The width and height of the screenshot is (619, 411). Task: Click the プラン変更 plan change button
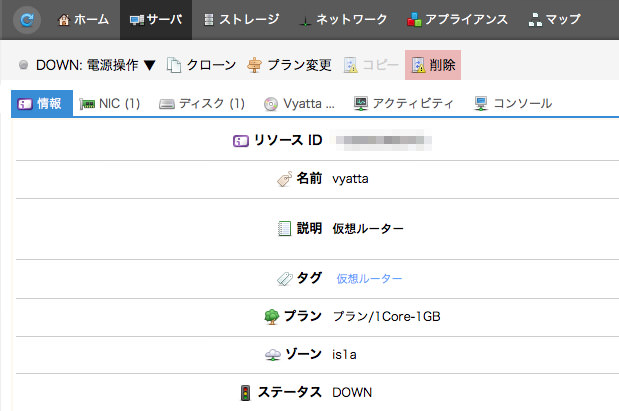288,66
